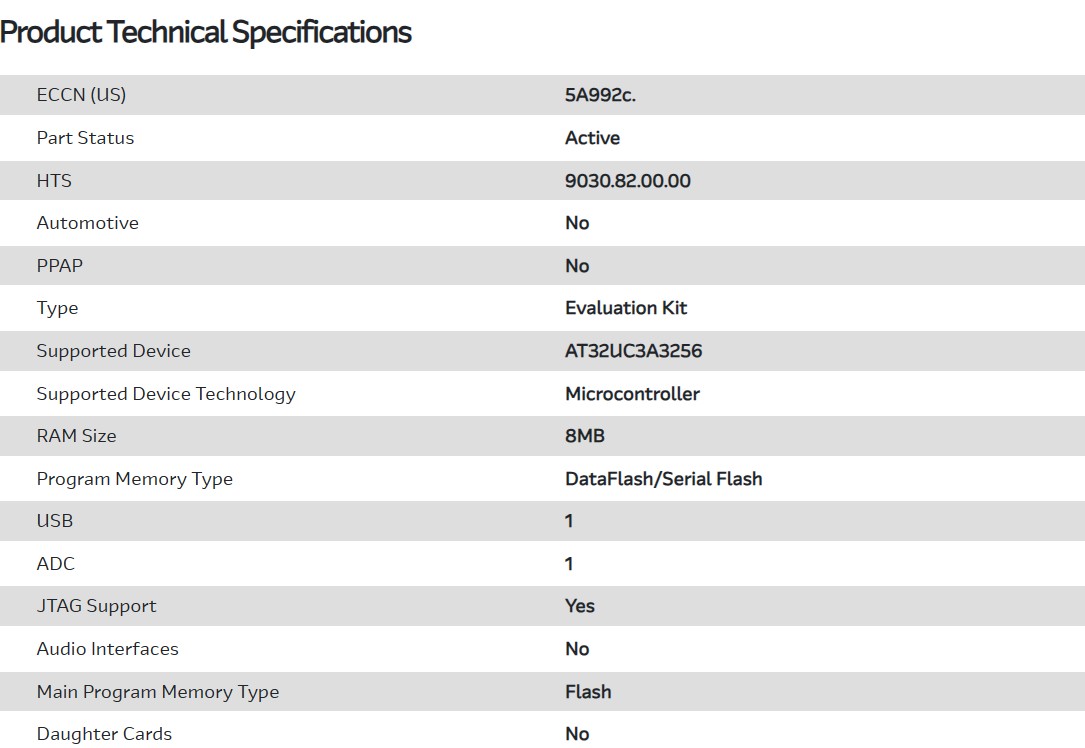Click the Active part status value
This screenshot has width=1085, height=748.
(592, 138)
